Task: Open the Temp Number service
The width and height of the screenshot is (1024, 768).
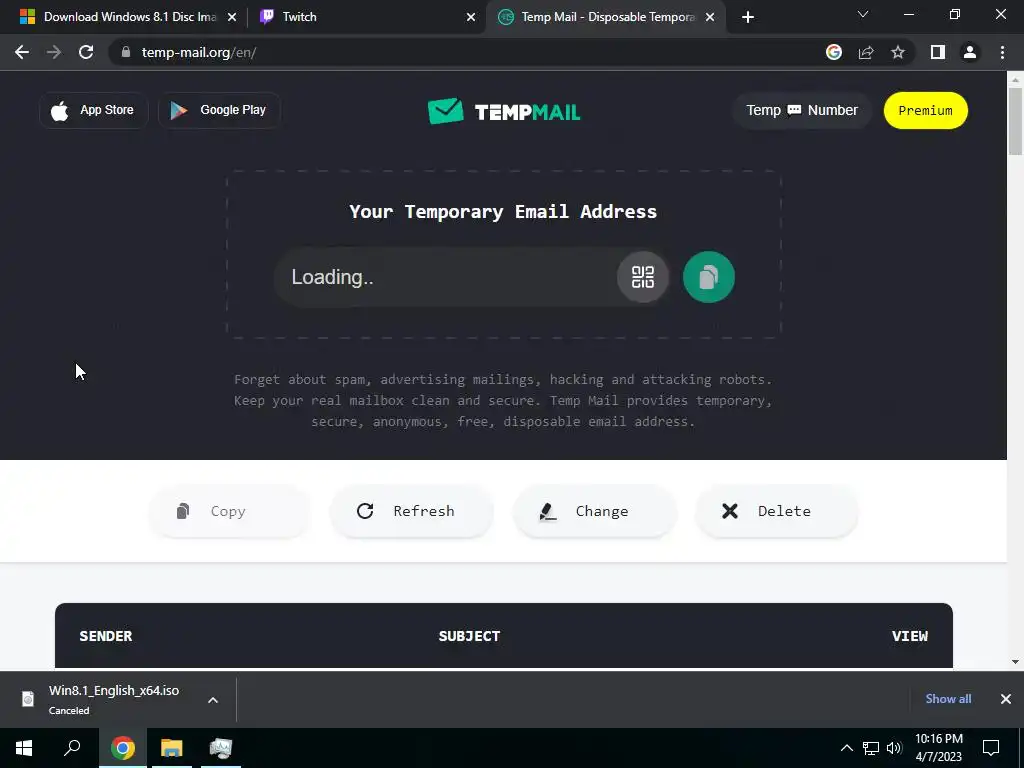Action: point(801,110)
